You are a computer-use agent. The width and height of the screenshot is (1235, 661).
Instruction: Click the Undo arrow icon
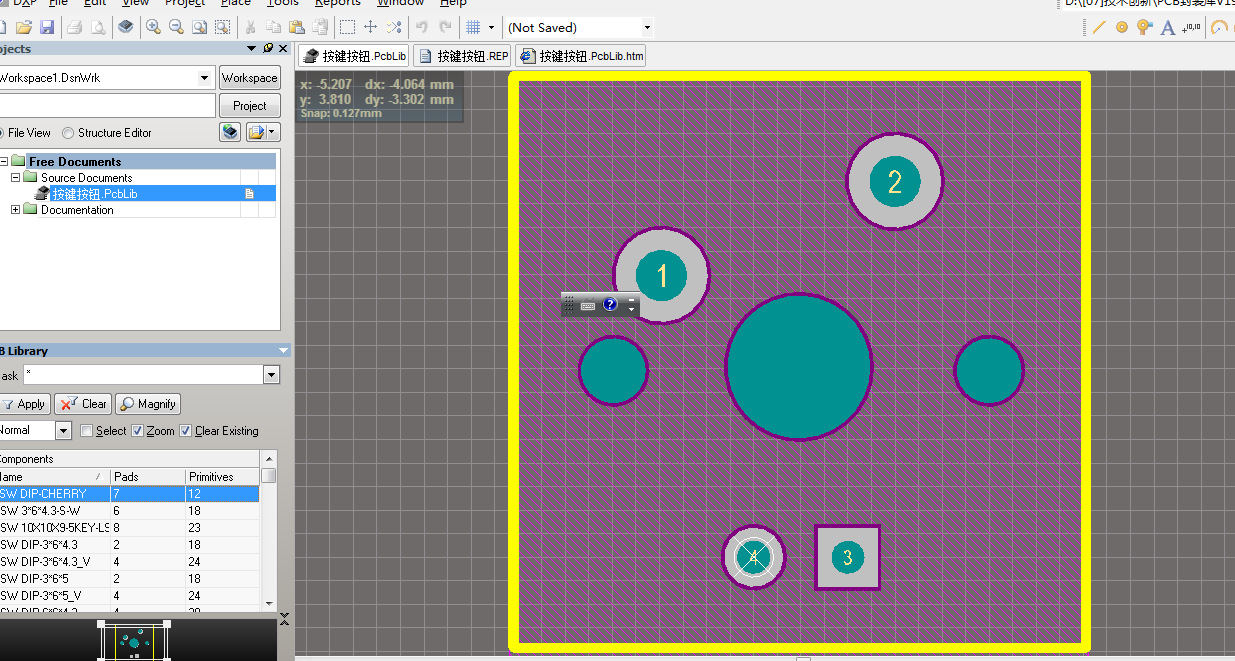coord(422,27)
